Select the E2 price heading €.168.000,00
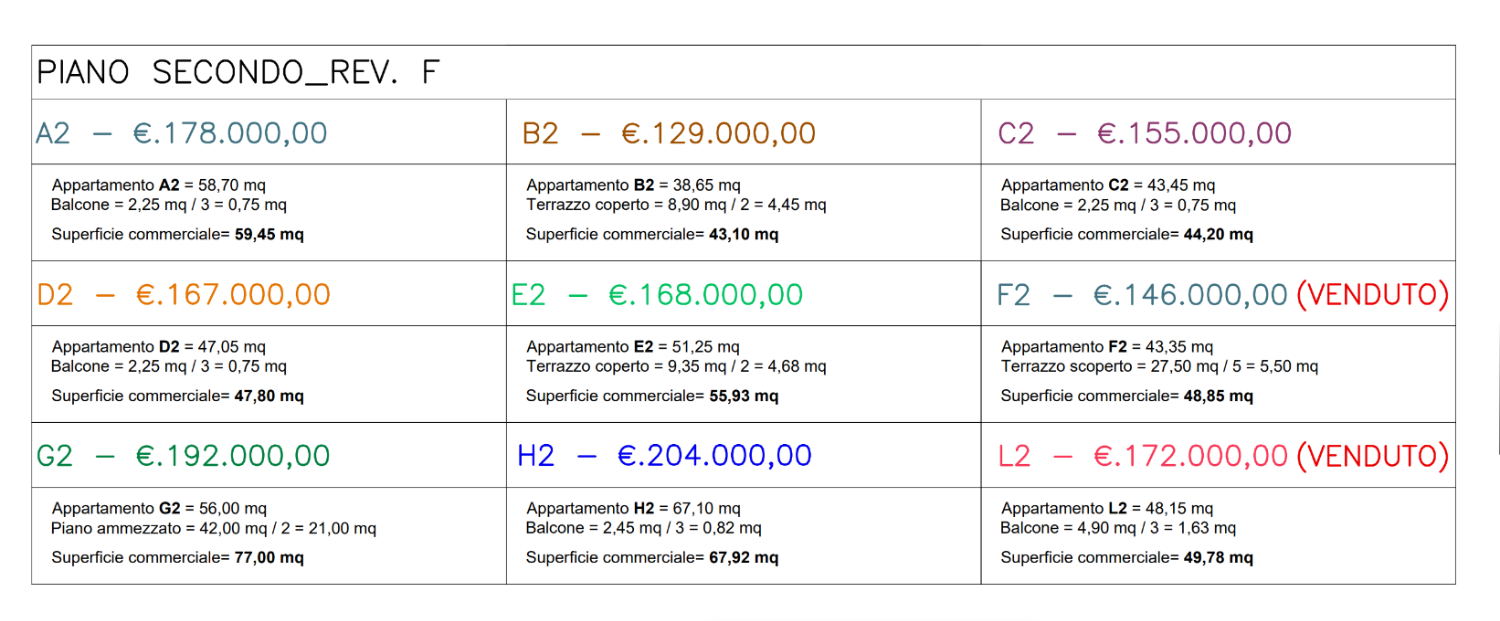This screenshot has height=621, width=1500. click(657, 295)
